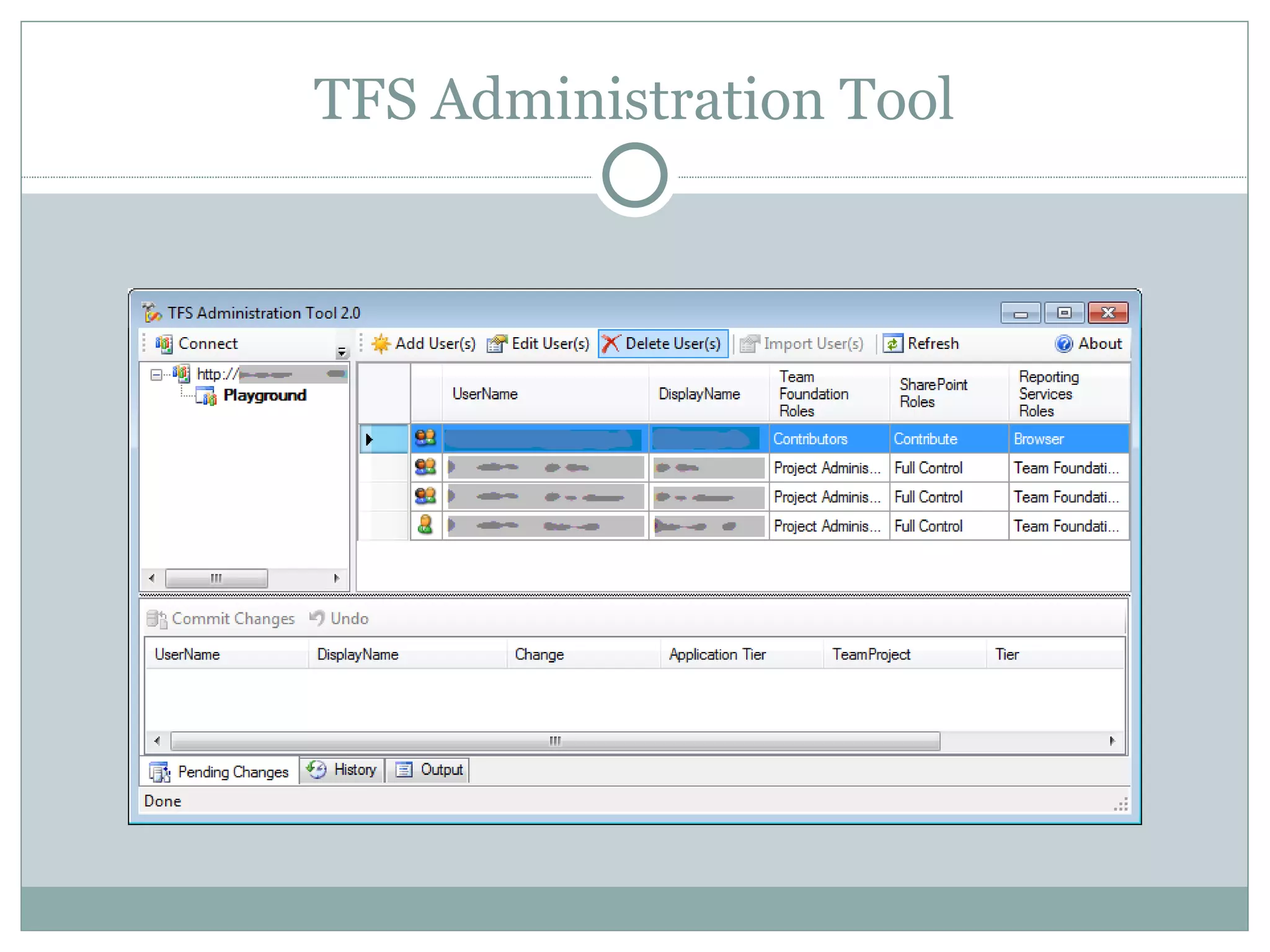Click UserName header in pending changes list
Image resolution: width=1270 pixels, height=952 pixels.
pyautogui.click(x=226, y=654)
